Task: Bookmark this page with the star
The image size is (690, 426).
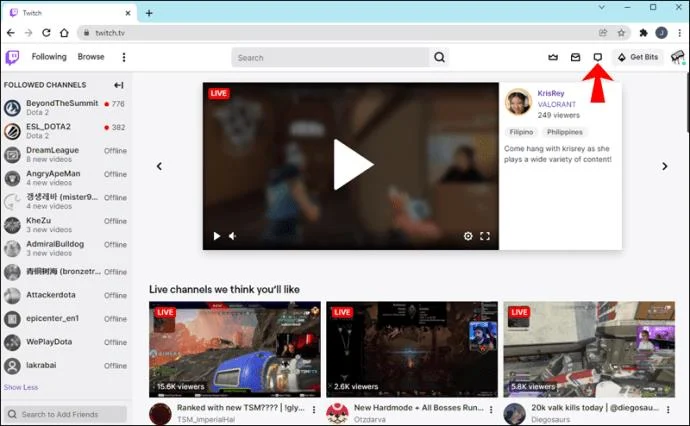Action: click(x=621, y=33)
